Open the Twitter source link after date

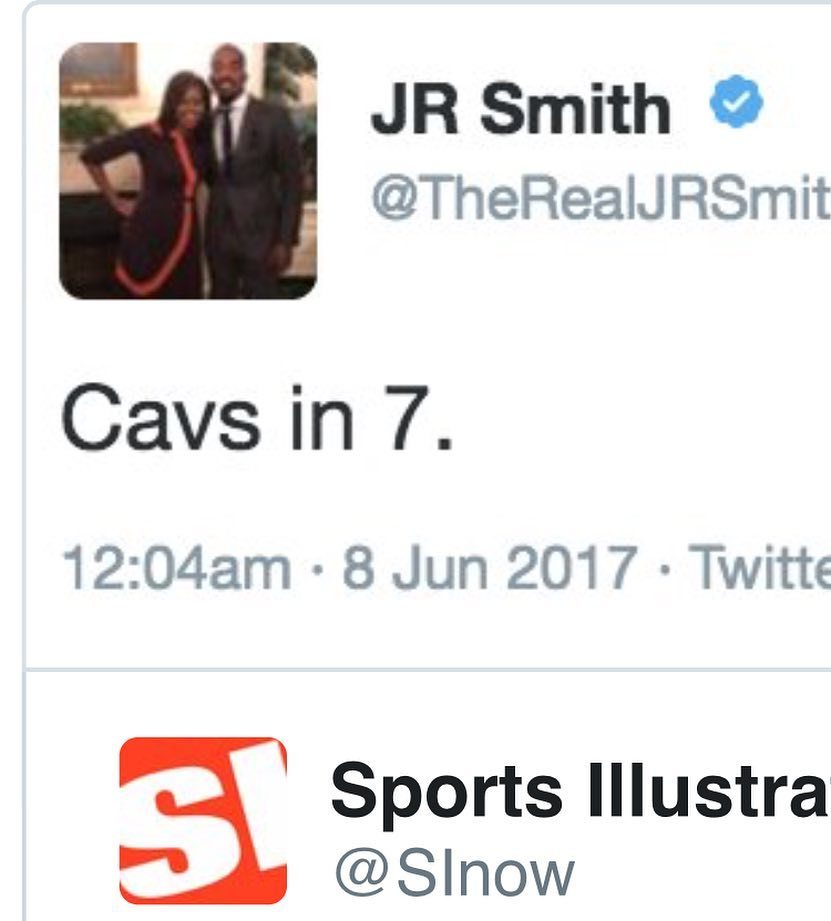click(x=759, y=567)
